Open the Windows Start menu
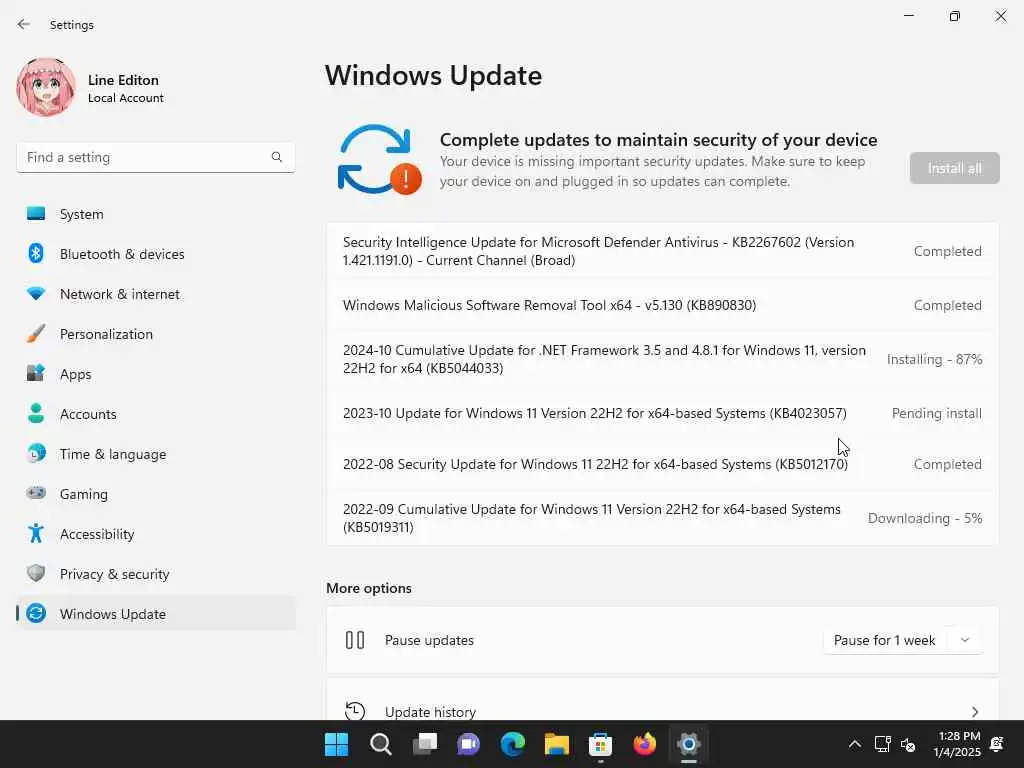Screen dimensions: 1024x768 tap(336, 744)
